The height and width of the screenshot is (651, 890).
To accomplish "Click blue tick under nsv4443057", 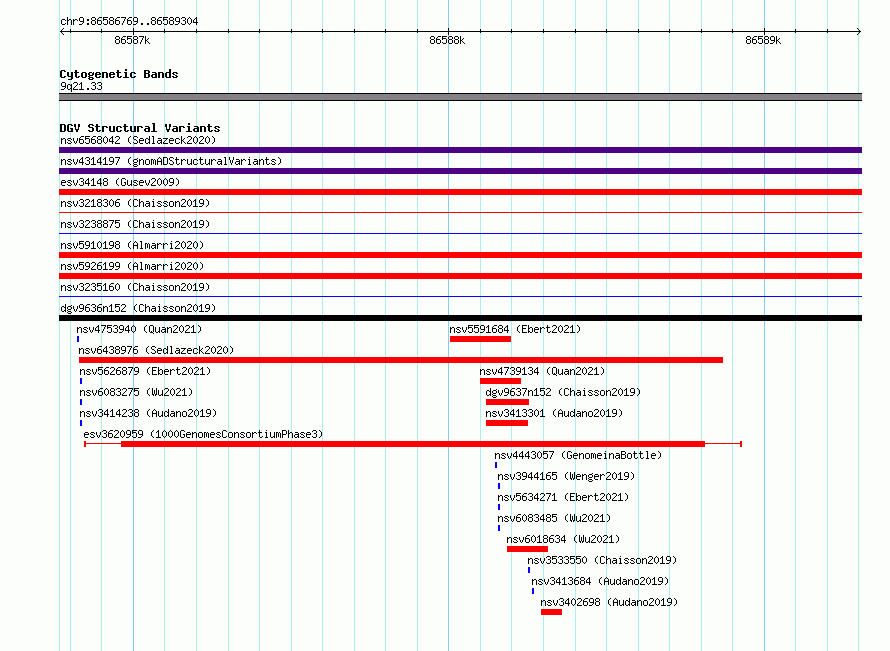I will click(x=496, y=465).
